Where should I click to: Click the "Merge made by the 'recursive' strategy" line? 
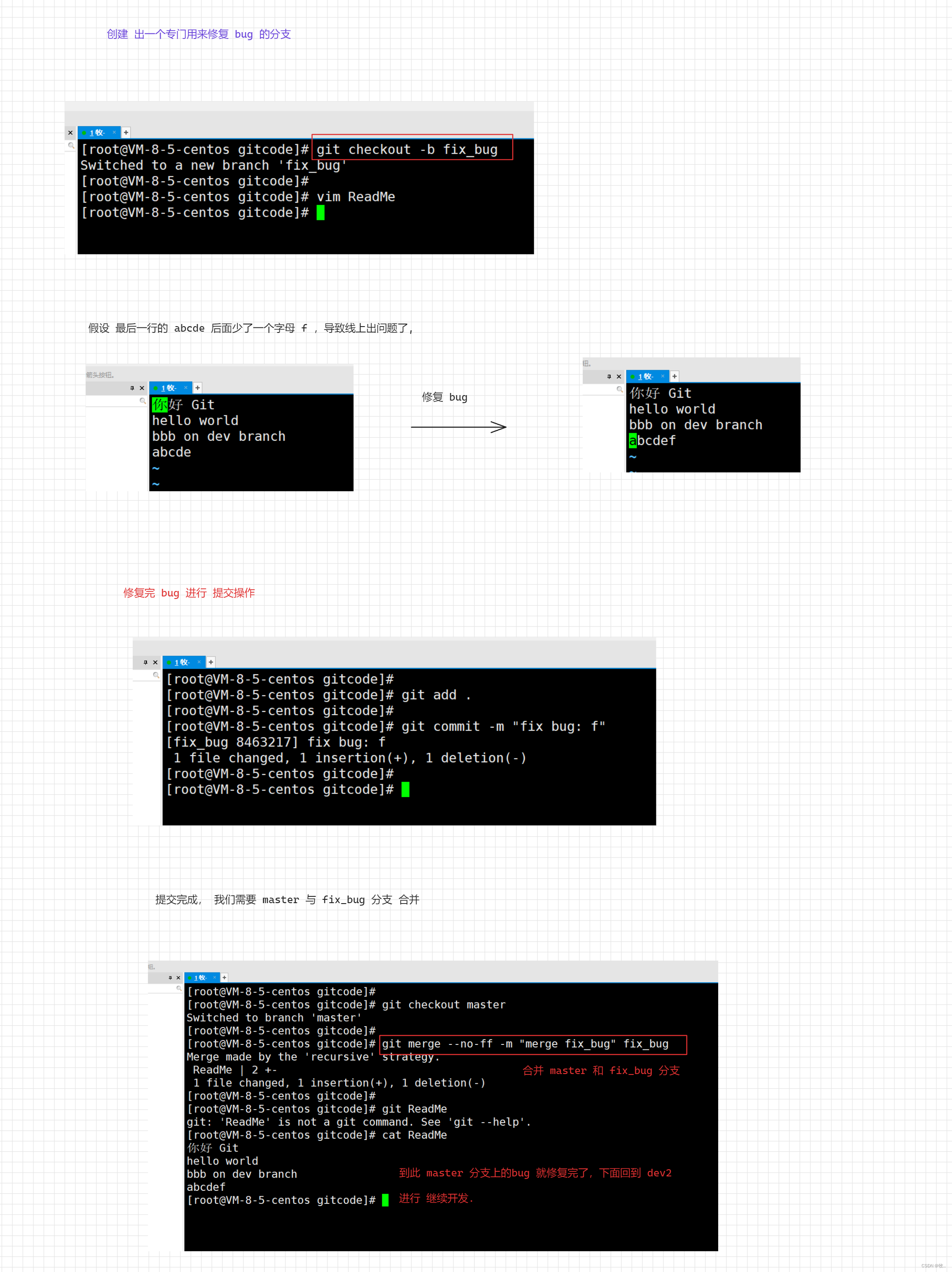click(x=313, y=1057)
